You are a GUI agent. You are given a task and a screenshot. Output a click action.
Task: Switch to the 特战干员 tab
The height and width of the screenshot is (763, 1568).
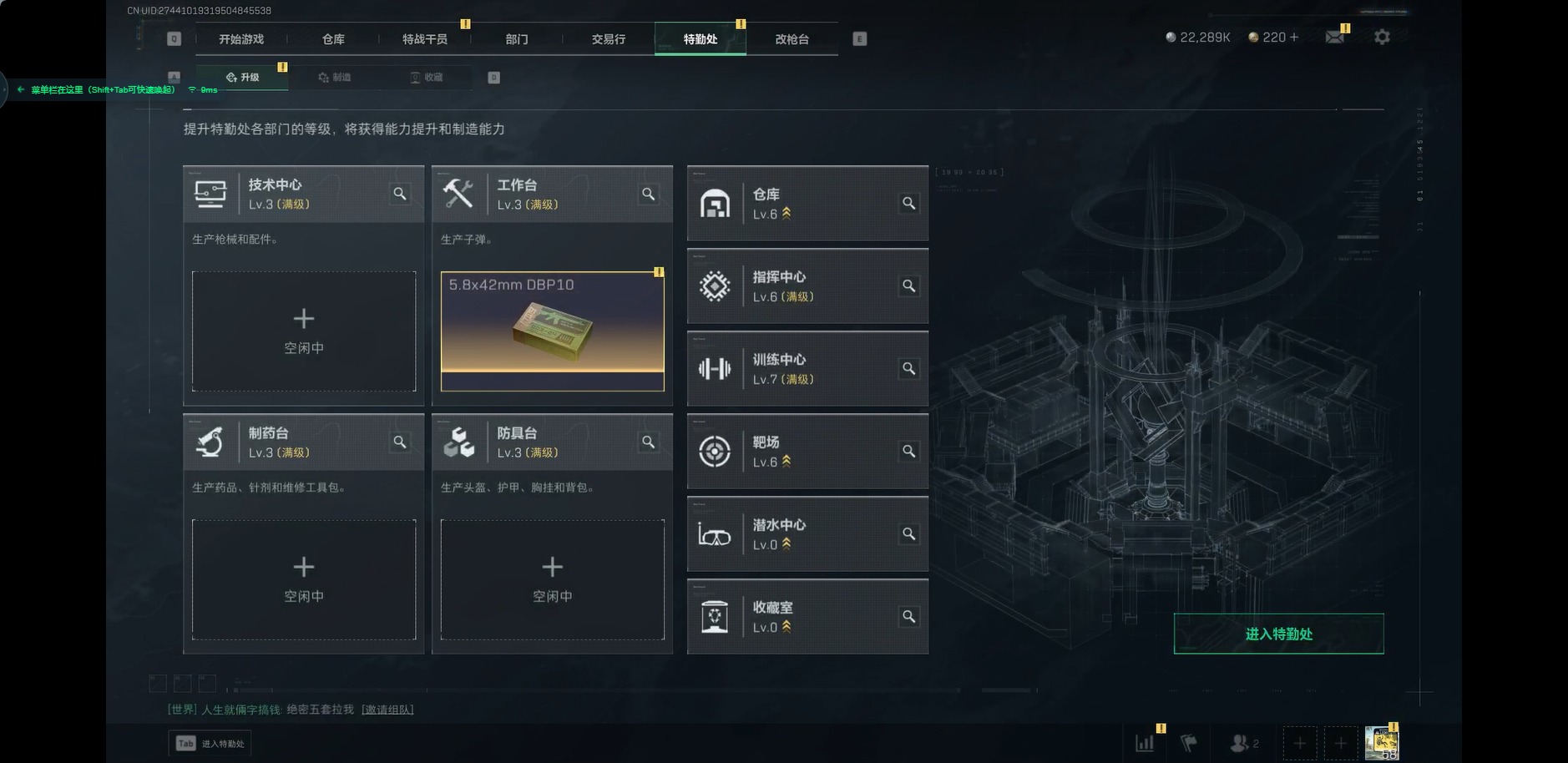(425, 39)
